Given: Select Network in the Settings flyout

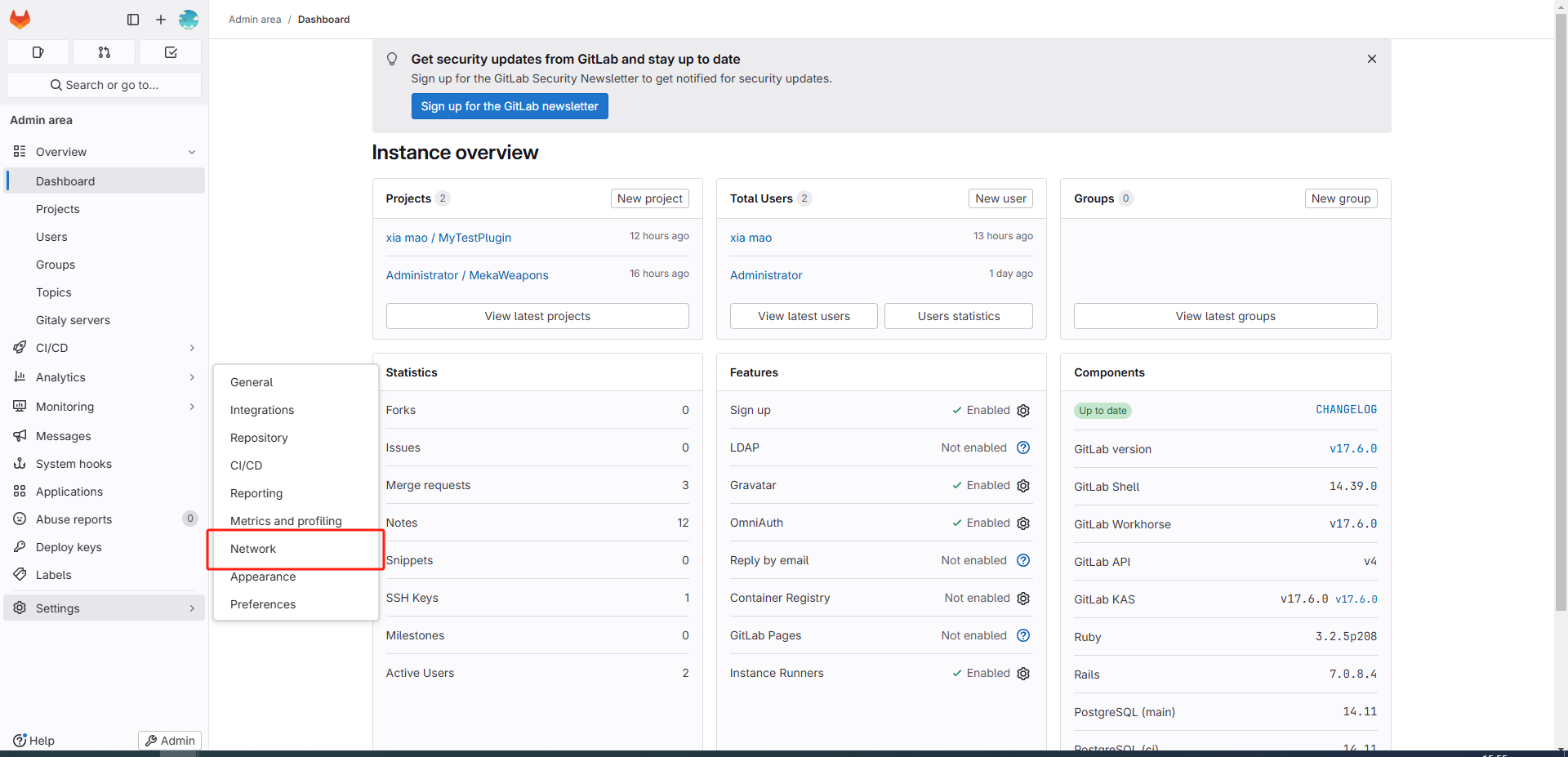Looking at the screenshot, I should (296, 549).
